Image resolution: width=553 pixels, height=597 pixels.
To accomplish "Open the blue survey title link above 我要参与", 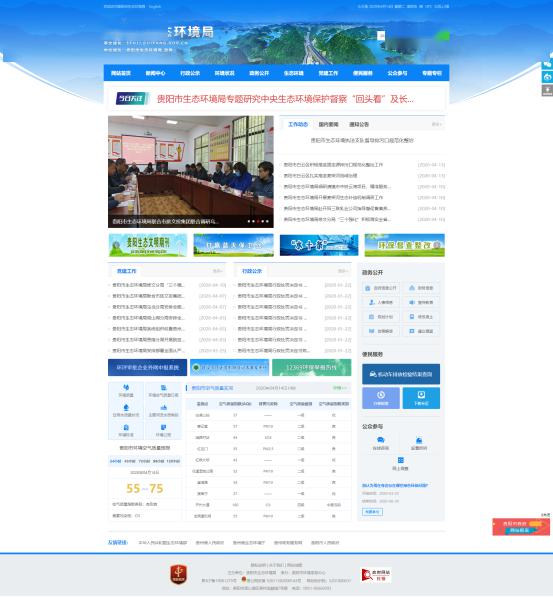I will click(395, 485).
